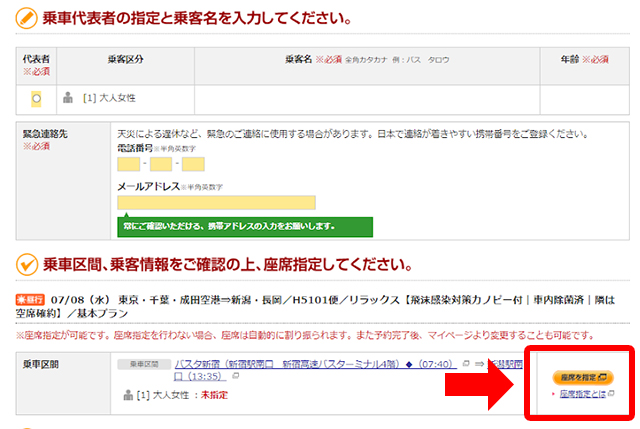Click the middle phone number field
Viewport: 640px width, 429px height.
tap(160, 164)
